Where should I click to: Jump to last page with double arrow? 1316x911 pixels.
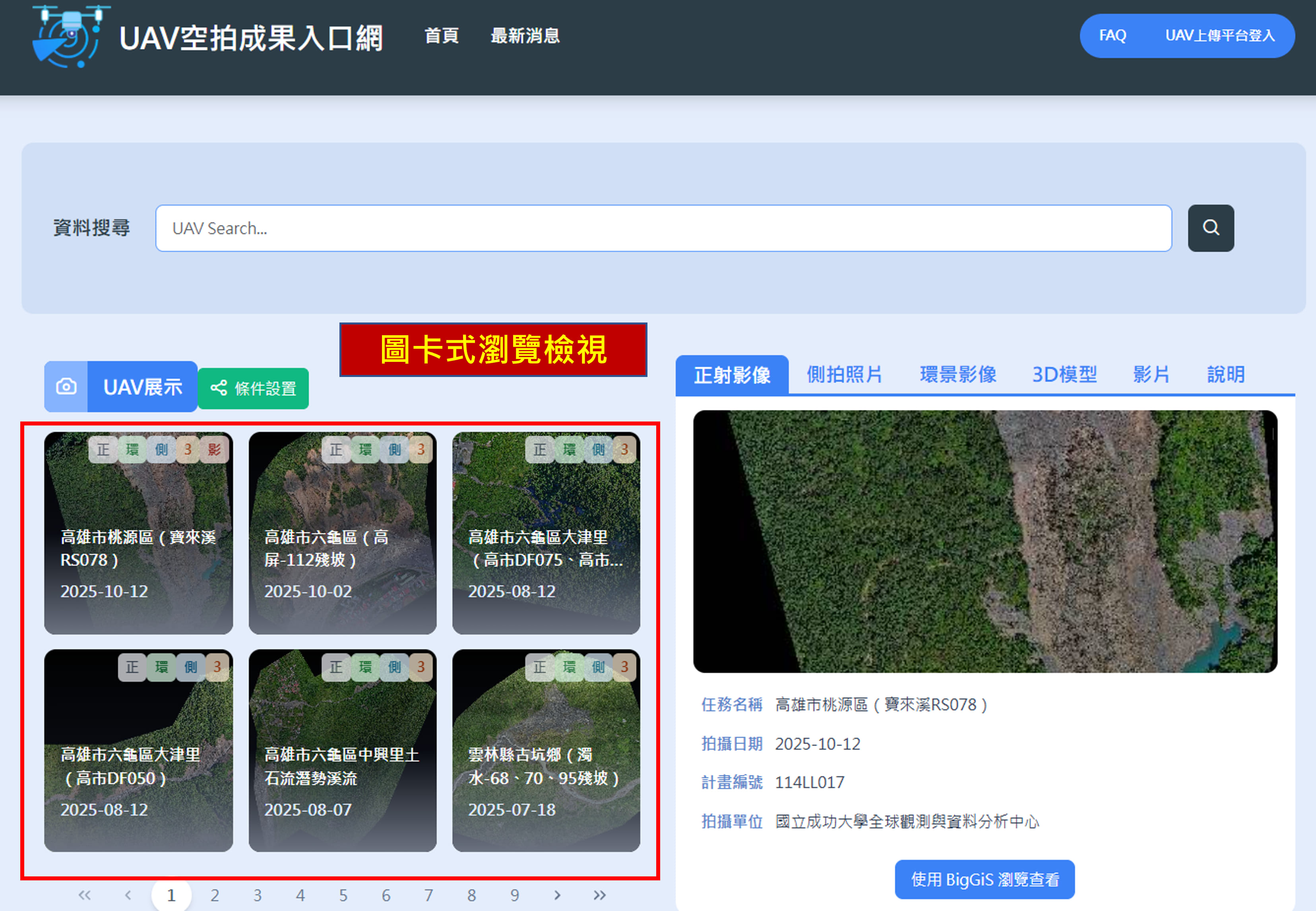pyautogui.click(x=599, y=894)
